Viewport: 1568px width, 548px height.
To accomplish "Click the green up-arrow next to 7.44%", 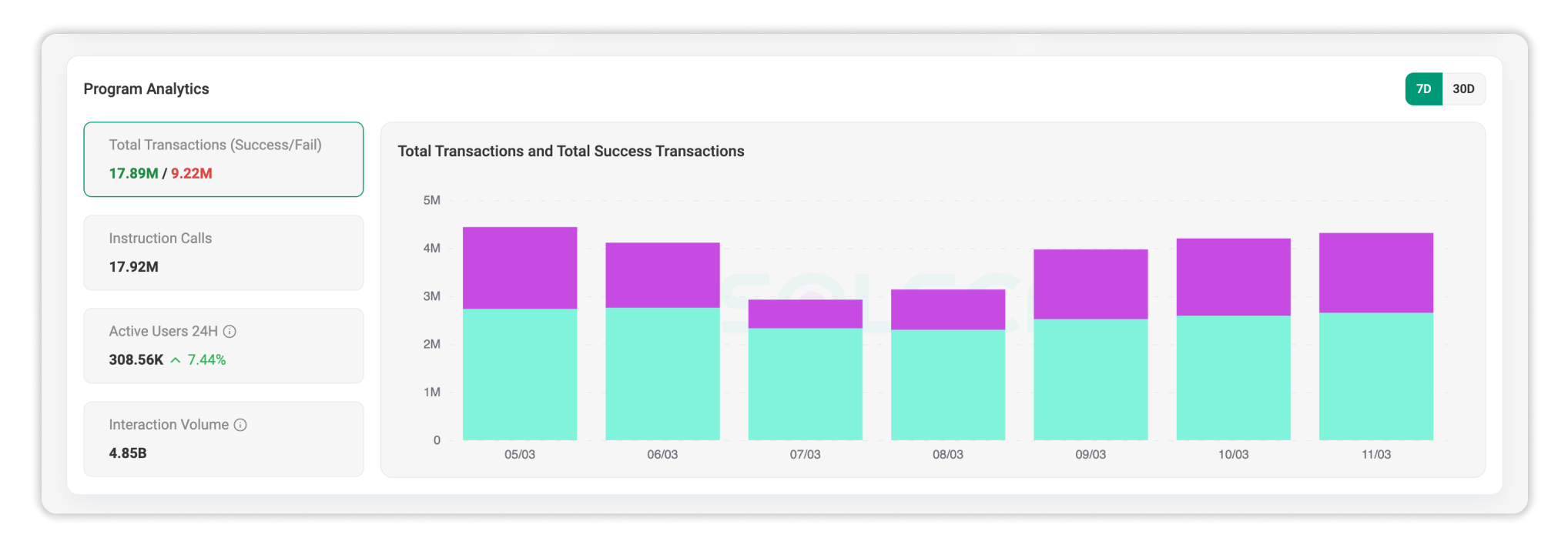I will point(176,360).
